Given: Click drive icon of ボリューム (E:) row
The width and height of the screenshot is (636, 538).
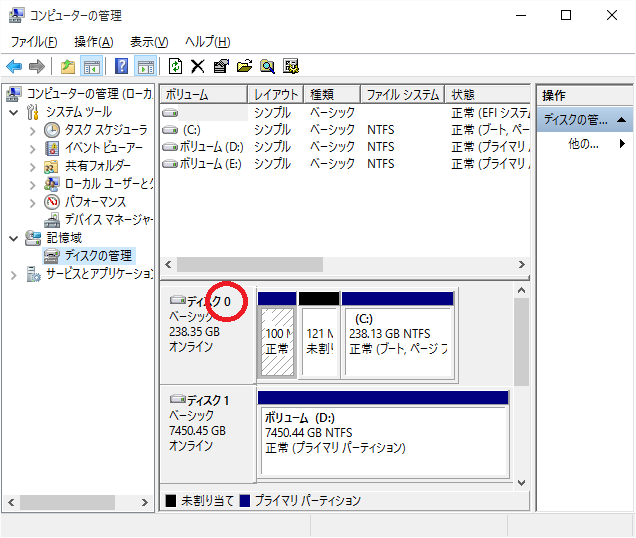Looking at the screenshot, I should pyautogui.click(x=170, y=164).
